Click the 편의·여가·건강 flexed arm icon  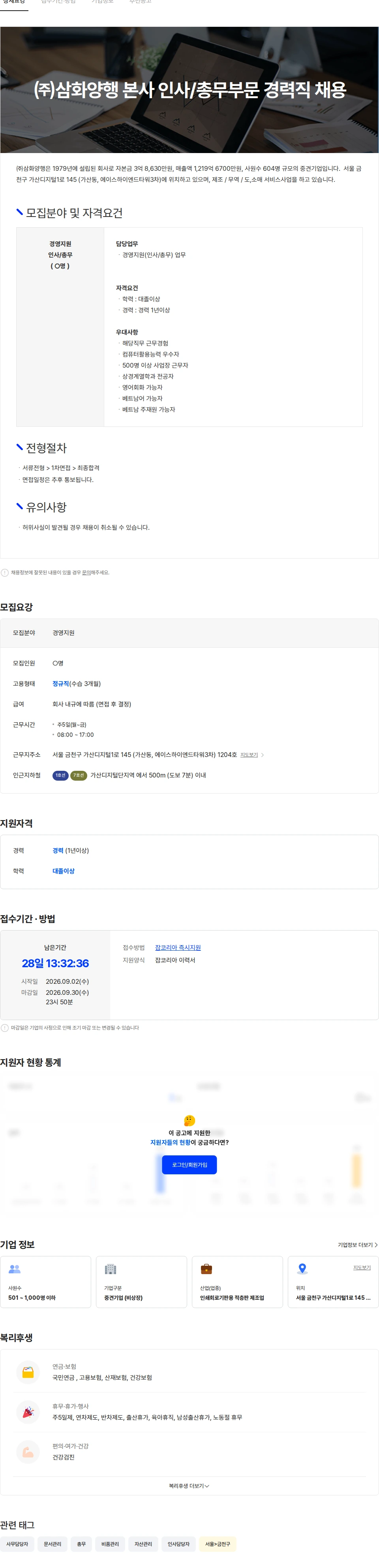pos(28,1451)
